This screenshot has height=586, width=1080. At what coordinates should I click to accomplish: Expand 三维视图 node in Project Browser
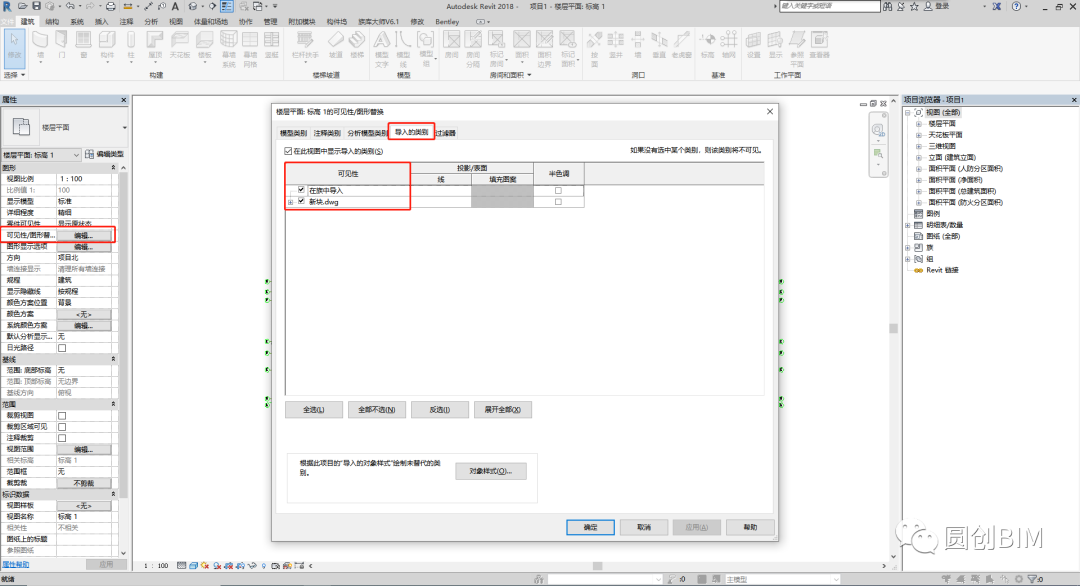[x=919, y=146]
